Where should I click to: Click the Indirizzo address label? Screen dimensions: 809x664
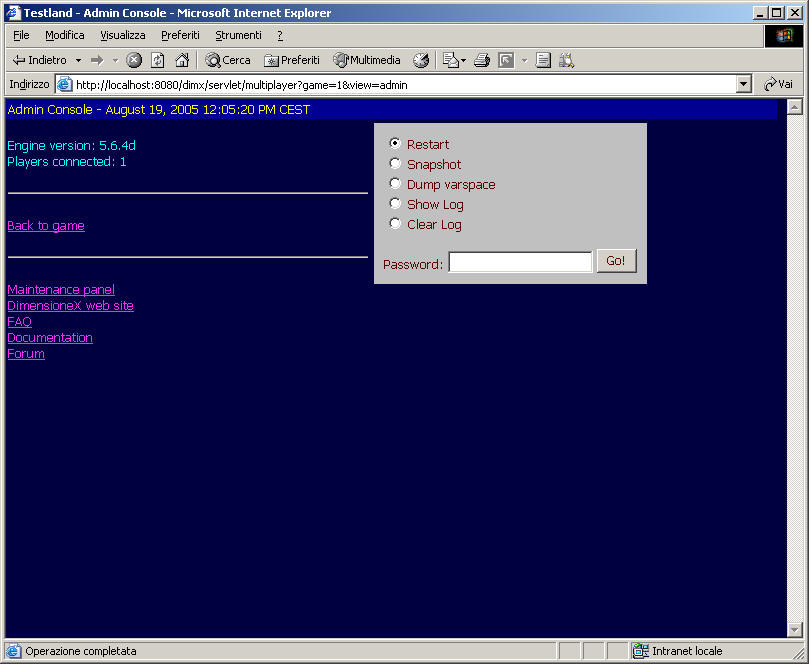coord(29,84)
